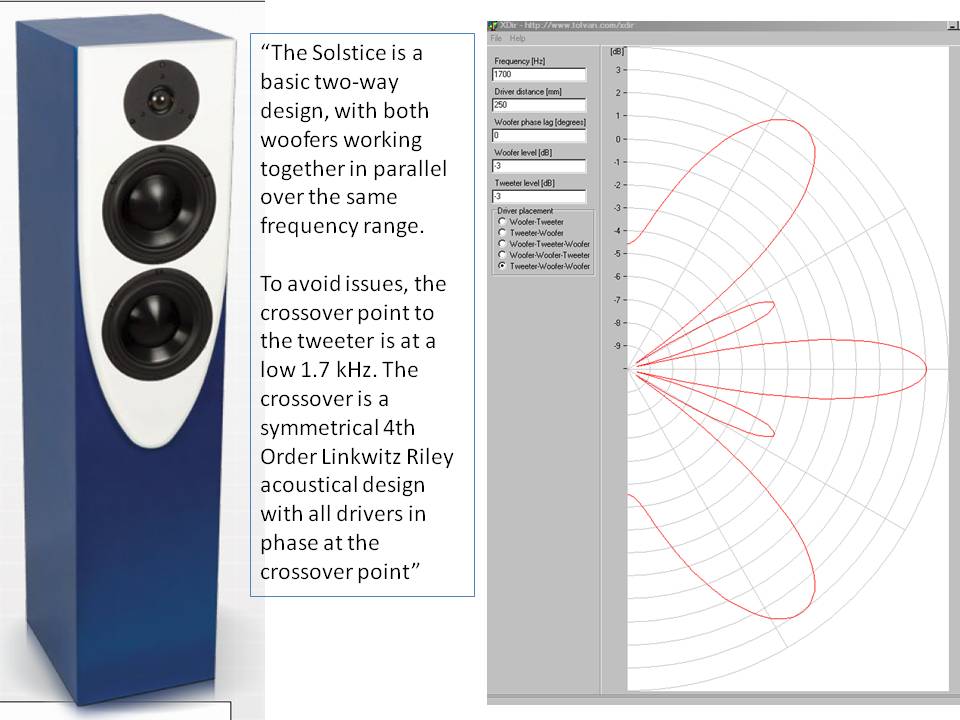Image resolution: width=960 pixels, height=720 pixels.
Task: Open the Help menu in XDir
Action: tap(518, 38)
